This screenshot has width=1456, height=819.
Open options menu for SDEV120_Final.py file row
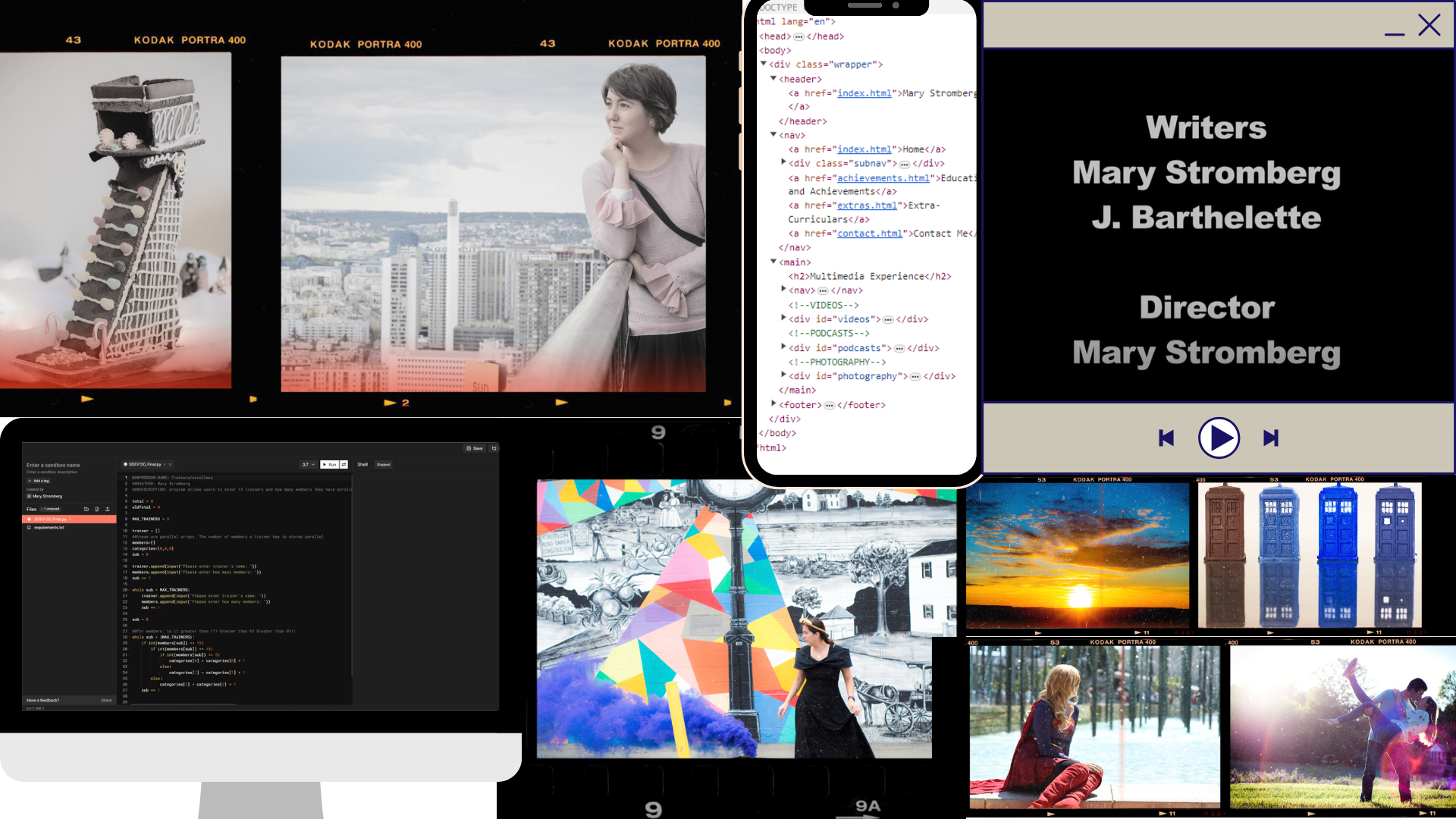109,519
